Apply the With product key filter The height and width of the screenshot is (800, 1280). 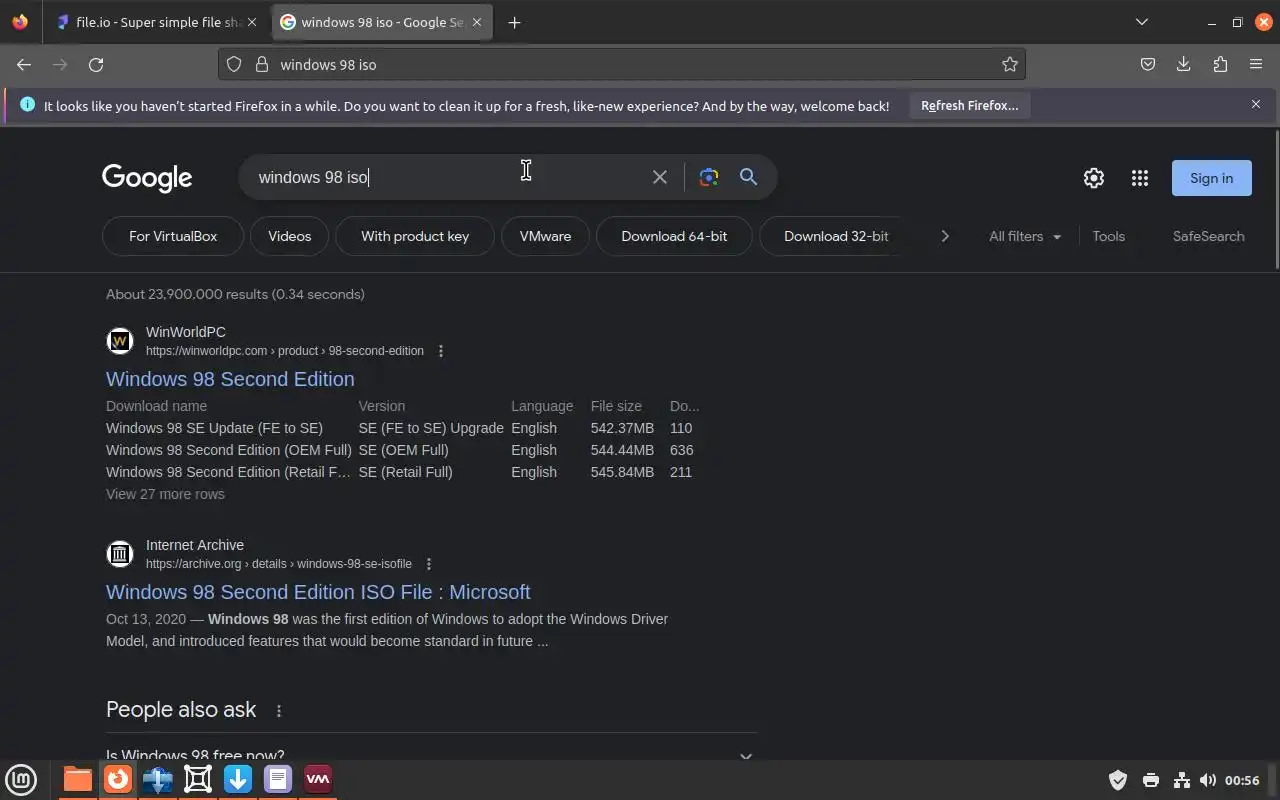tap(415, 236)
